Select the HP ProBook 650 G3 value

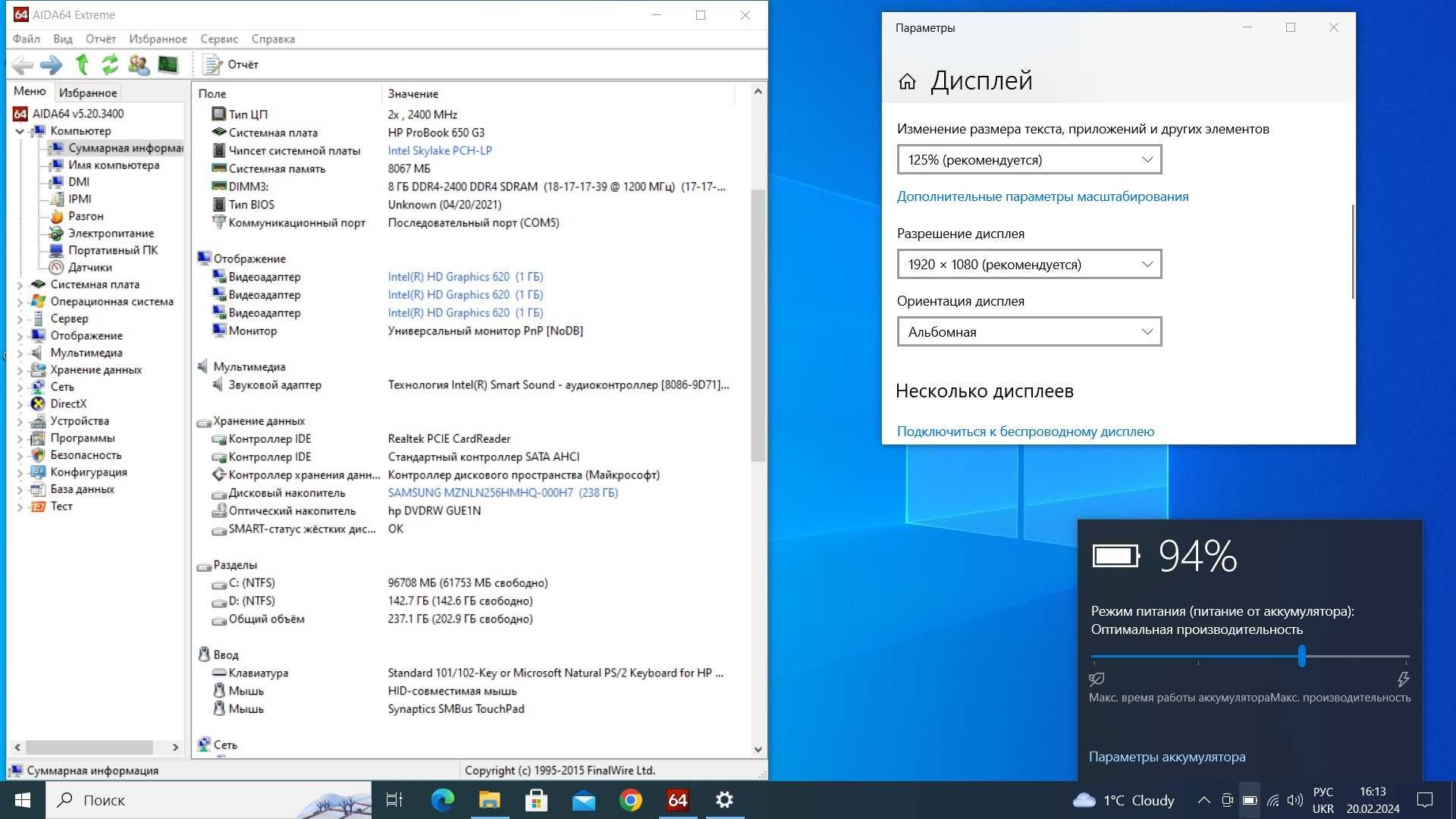436,133
